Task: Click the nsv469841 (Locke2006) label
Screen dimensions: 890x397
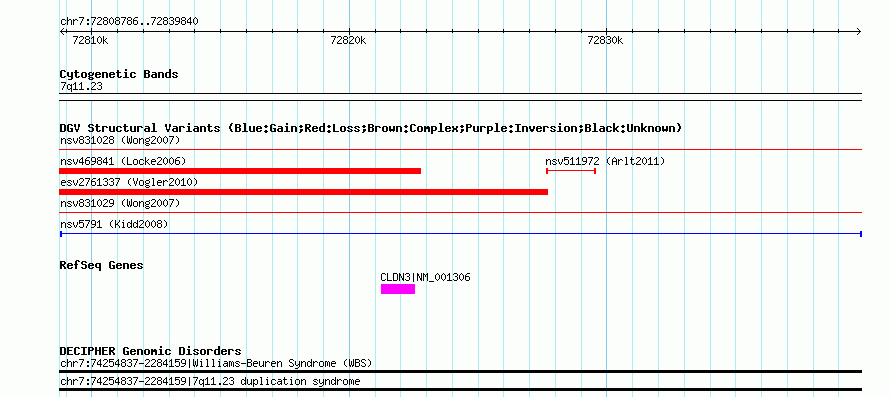Action: tap(123, 161)
